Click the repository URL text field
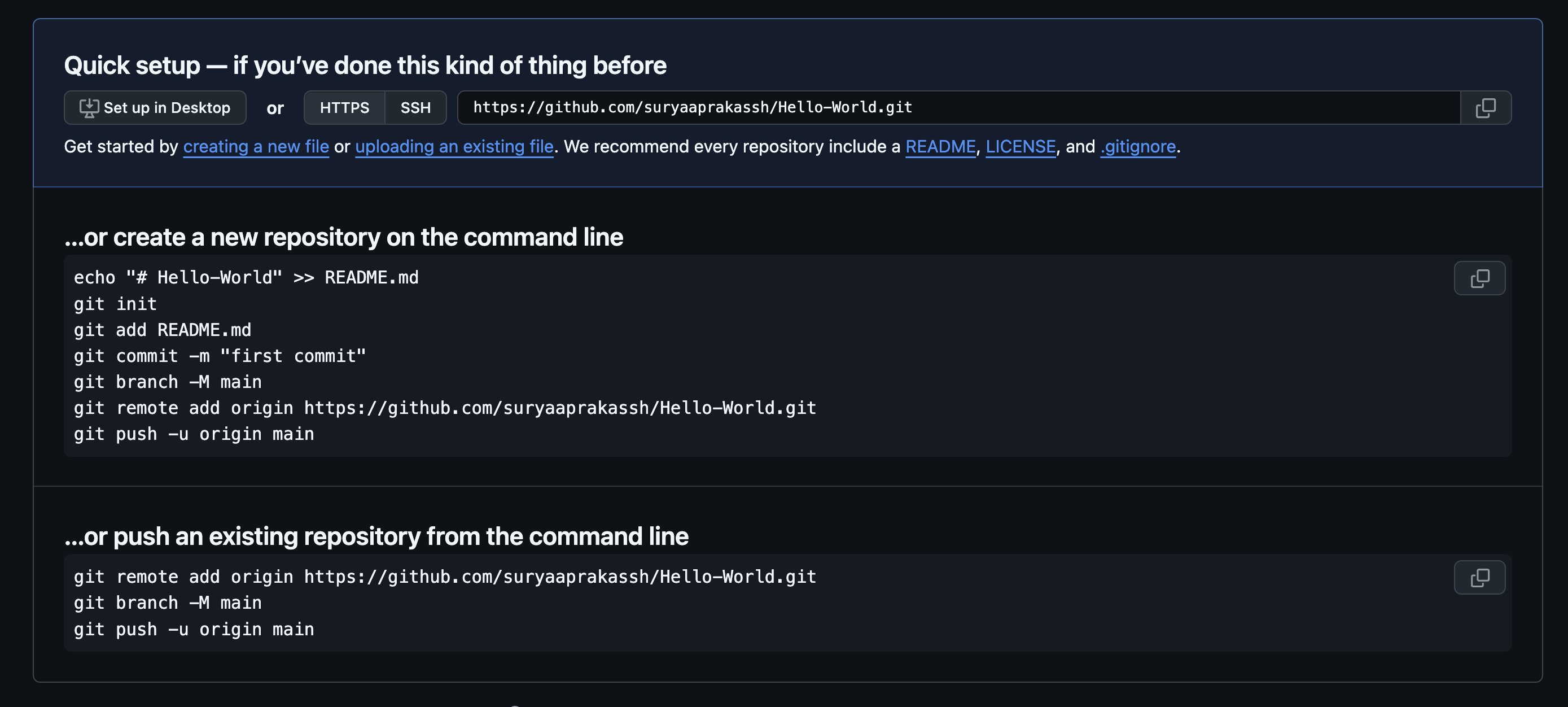The width and height of the screenshot is (1568, 707). point(959,108)
